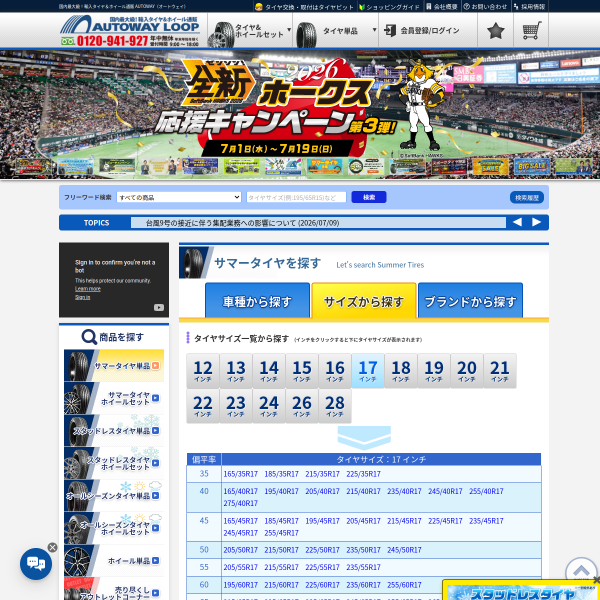Screen dimensions: 600x600
Task: Click the blue 検索 search button
Action: pos(369,197)
